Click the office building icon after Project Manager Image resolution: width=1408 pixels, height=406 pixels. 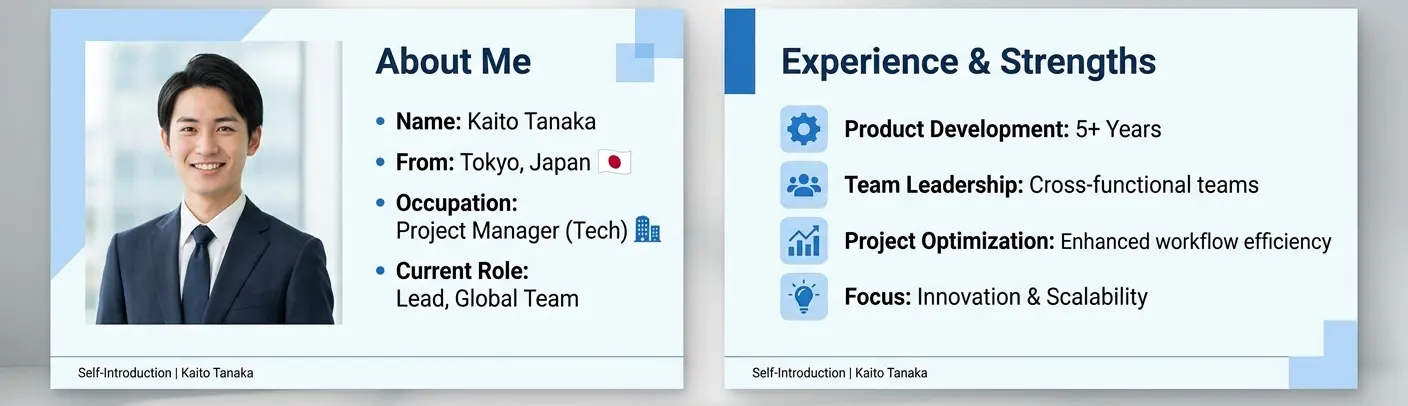point(648,230)
